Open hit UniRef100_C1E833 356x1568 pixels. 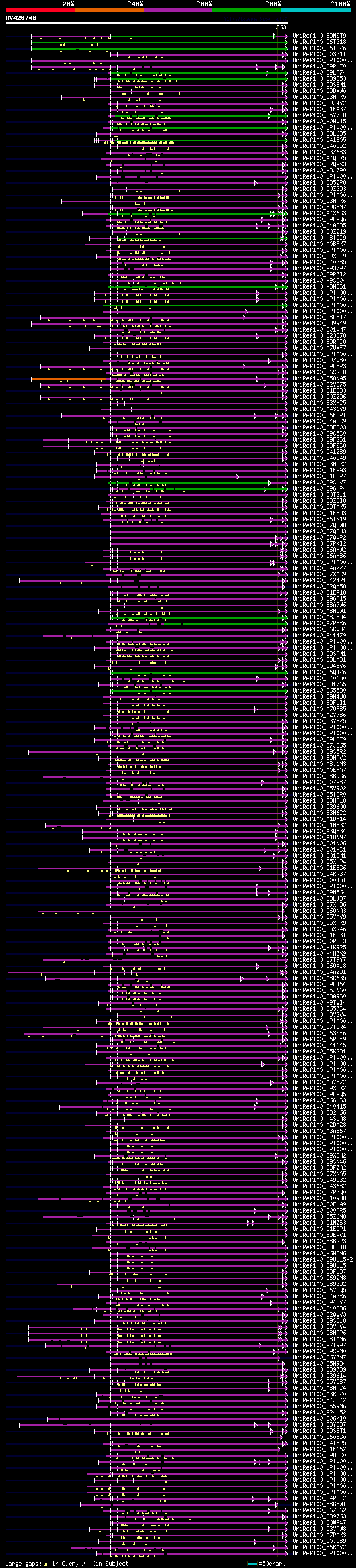click(x=319, y=391)
